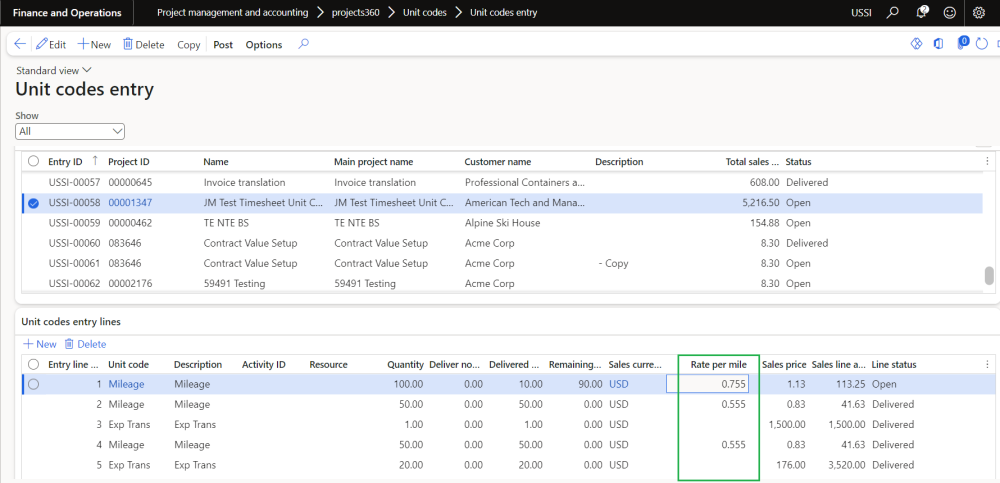Click the Unit codes breadcrumb item
The image size is (1000, 483).
coord(425,13)
